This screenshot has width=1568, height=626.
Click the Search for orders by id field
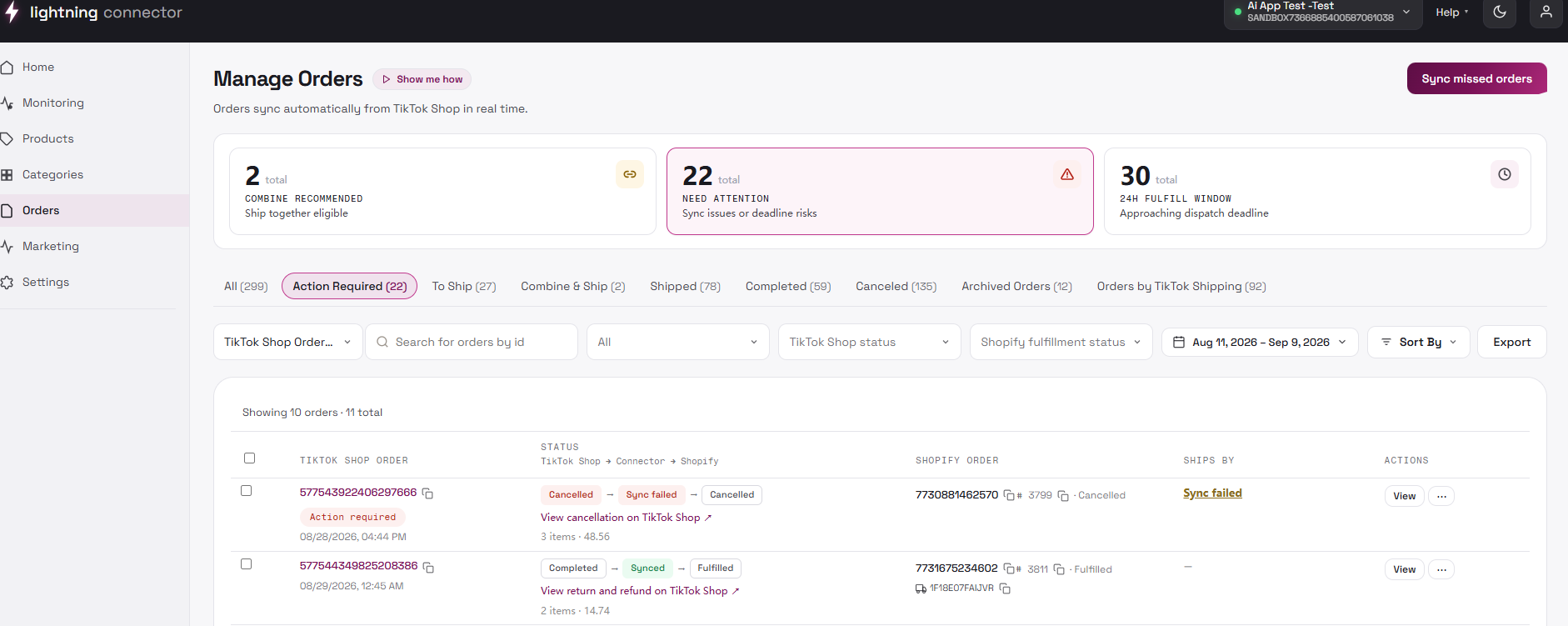(472, 342)
